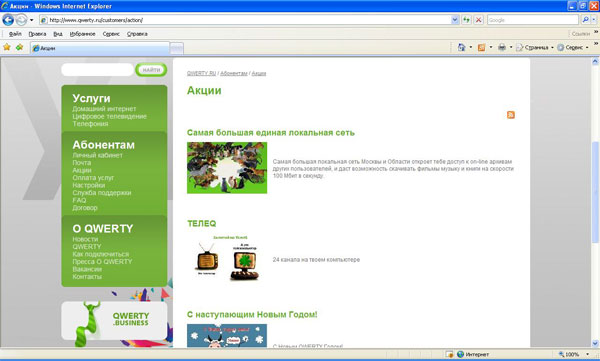Click the address bar URL field

pos(245,20)
